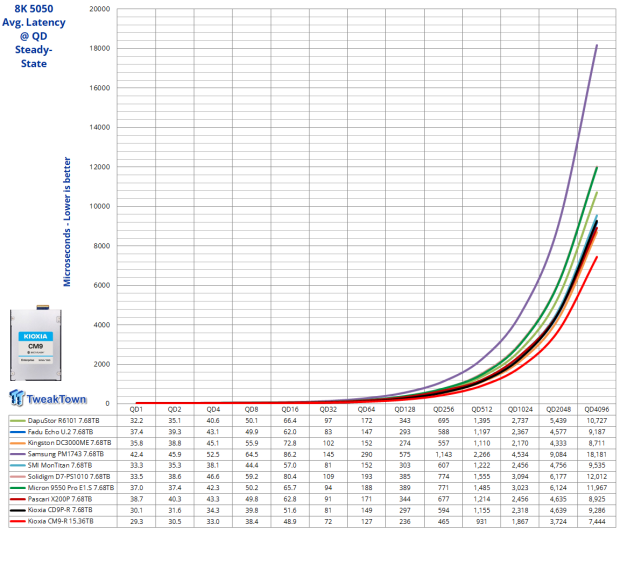Click the Kioxia CM9 drive thumbnail

pyautogui.click(x=36, y=343)
